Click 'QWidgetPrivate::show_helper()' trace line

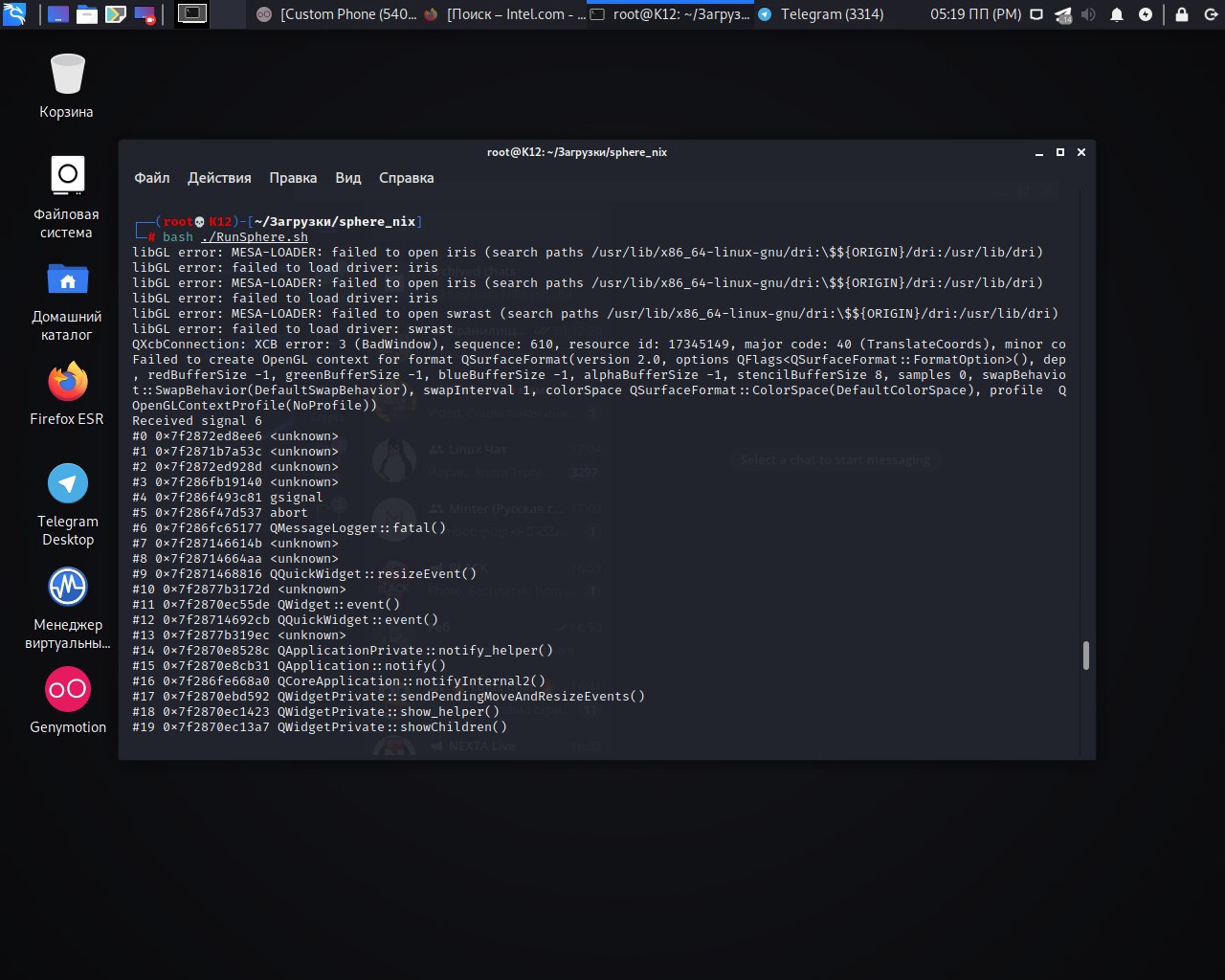click(x=316, y=712)
